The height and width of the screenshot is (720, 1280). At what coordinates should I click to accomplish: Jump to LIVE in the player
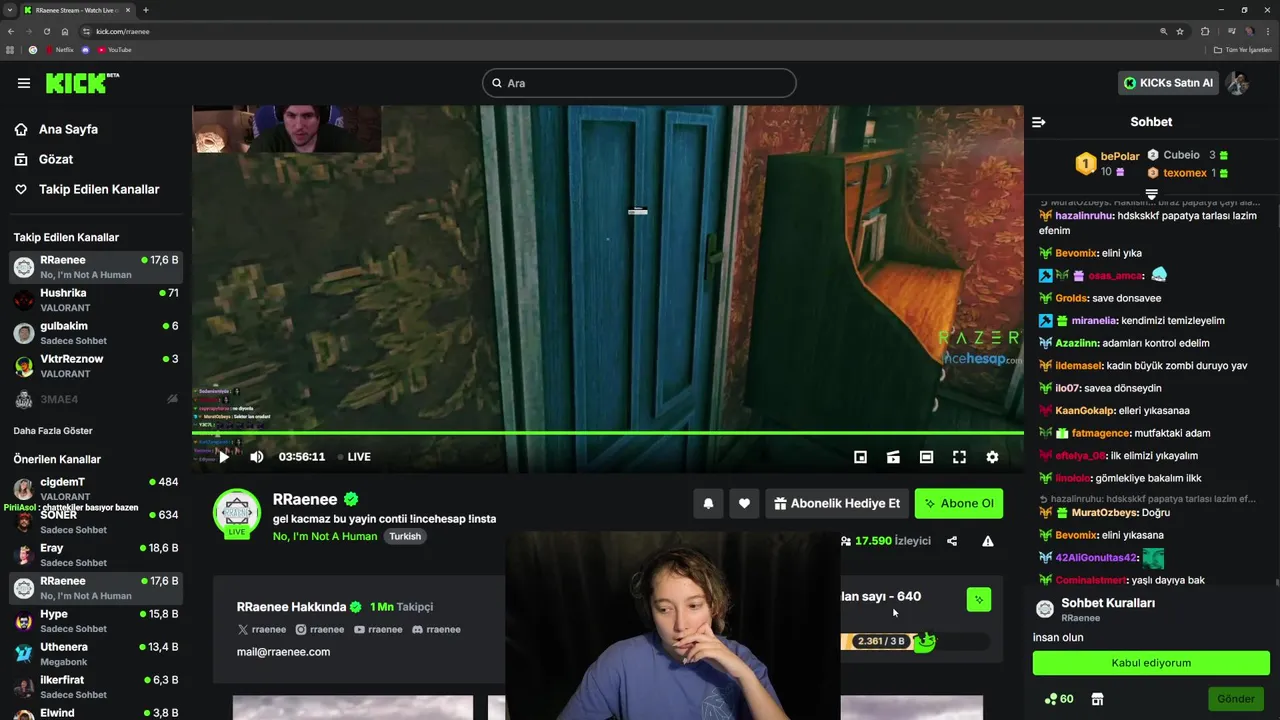354,457
